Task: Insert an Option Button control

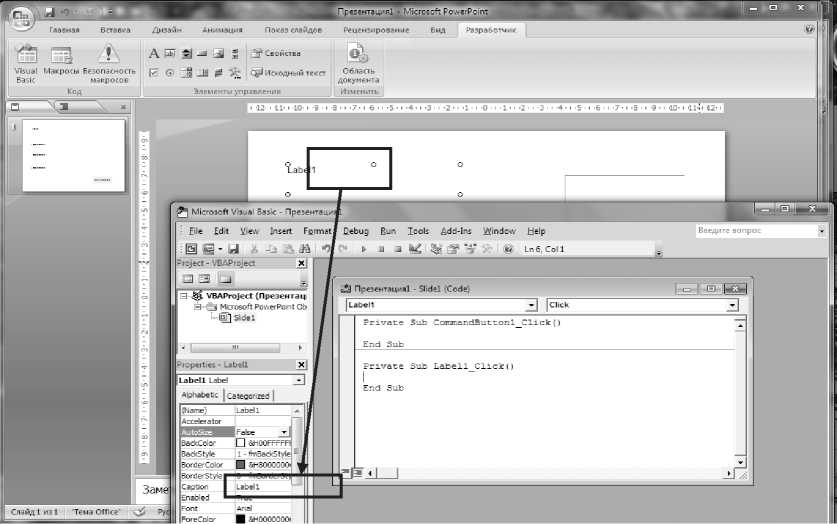Action: pos(170,73)
